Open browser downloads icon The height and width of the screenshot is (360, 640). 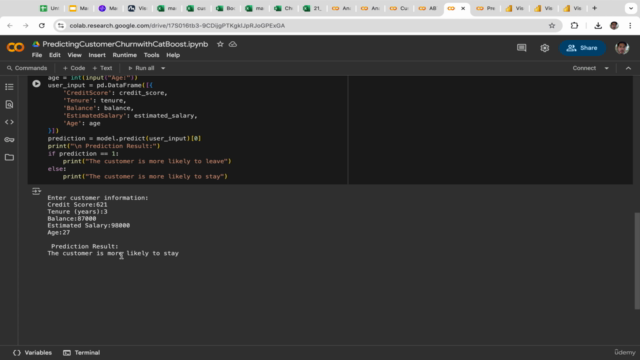point(598,25)
